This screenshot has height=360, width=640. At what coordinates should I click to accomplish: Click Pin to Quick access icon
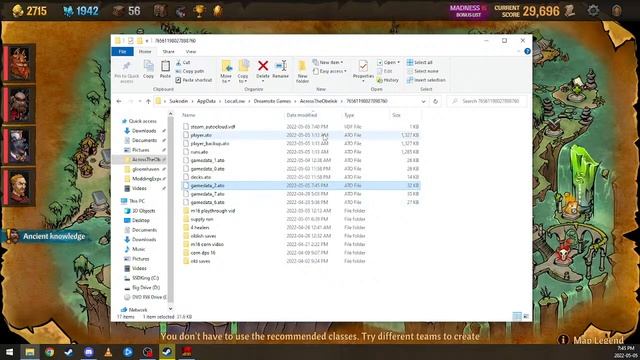(127, 66)
